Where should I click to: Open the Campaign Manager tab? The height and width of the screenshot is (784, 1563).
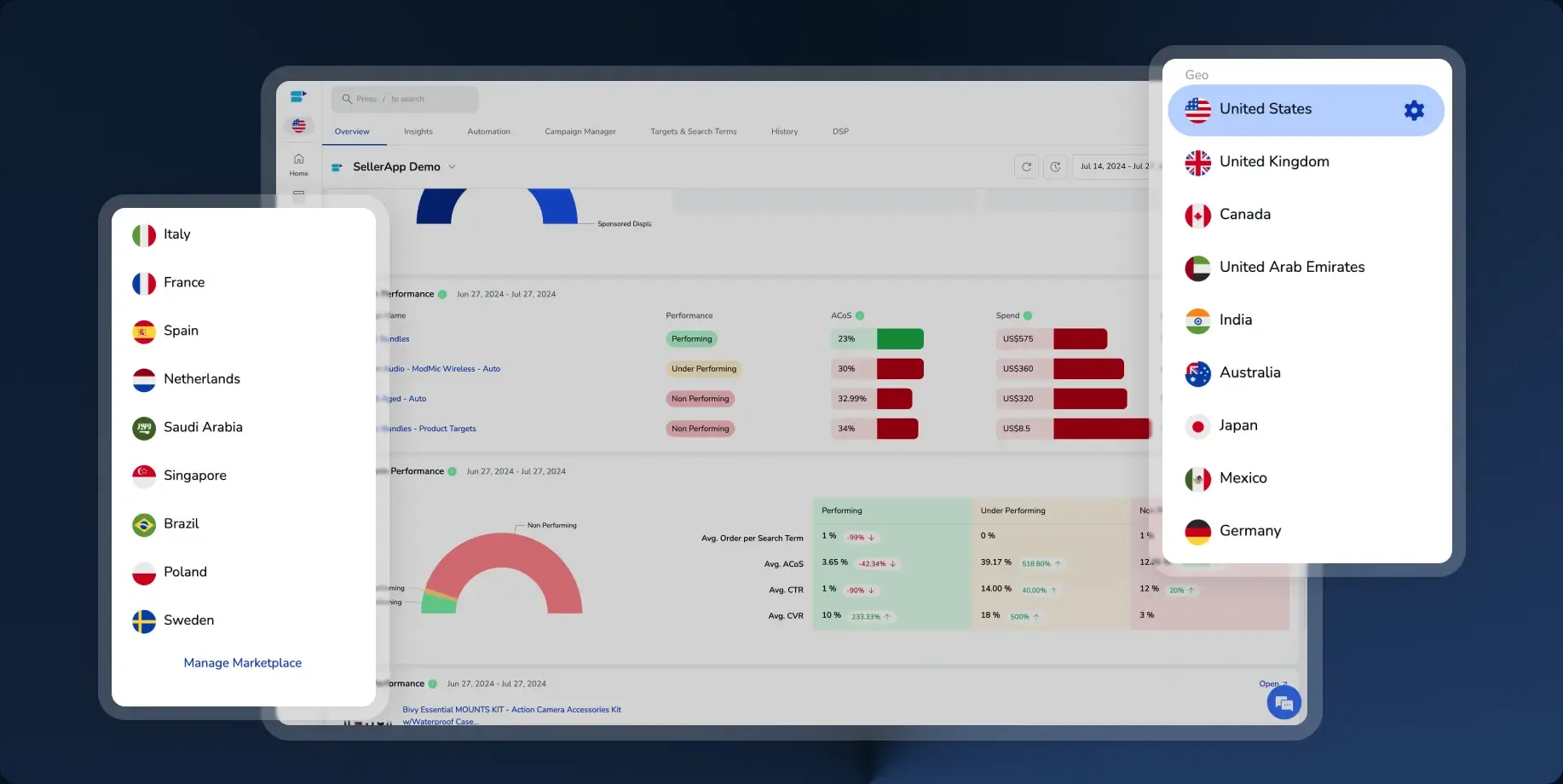click(580, 131)
